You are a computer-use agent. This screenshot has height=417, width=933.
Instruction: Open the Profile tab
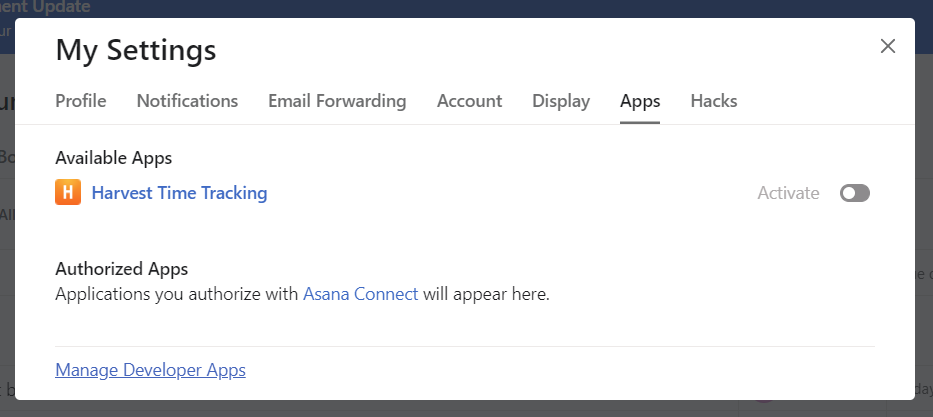[x=81, y=101]
